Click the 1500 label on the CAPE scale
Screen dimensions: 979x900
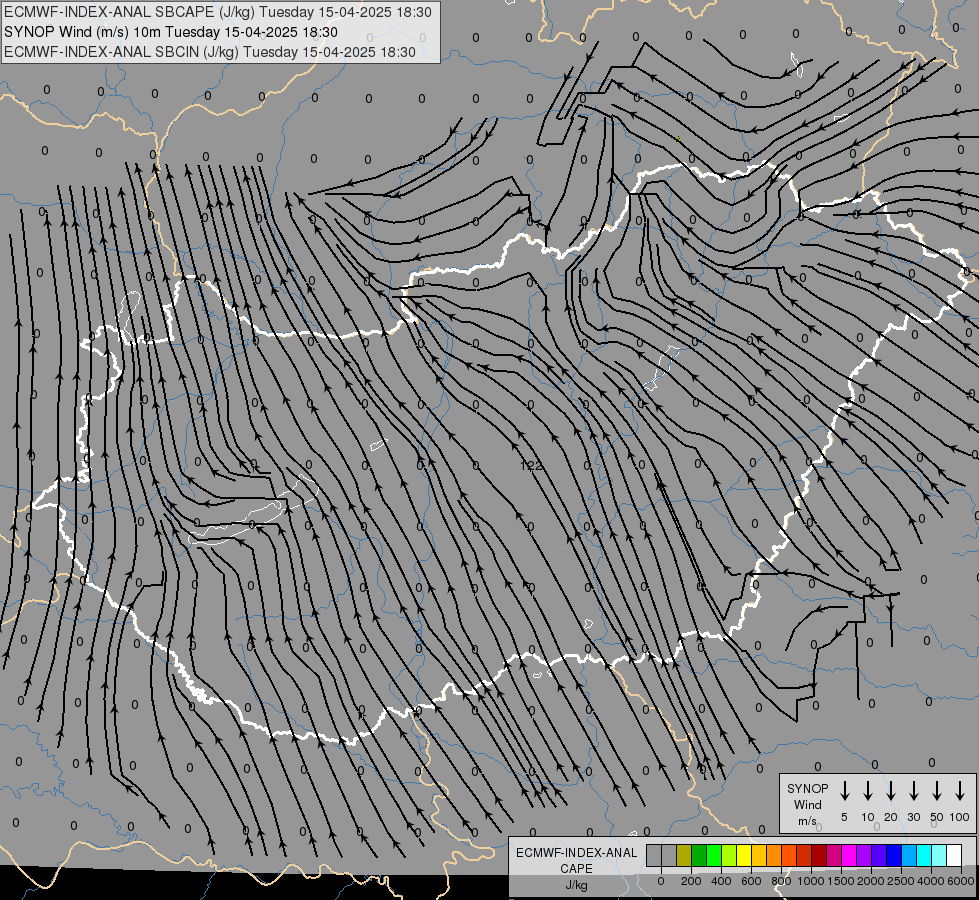pyautogui.click(x=841, y=881)
